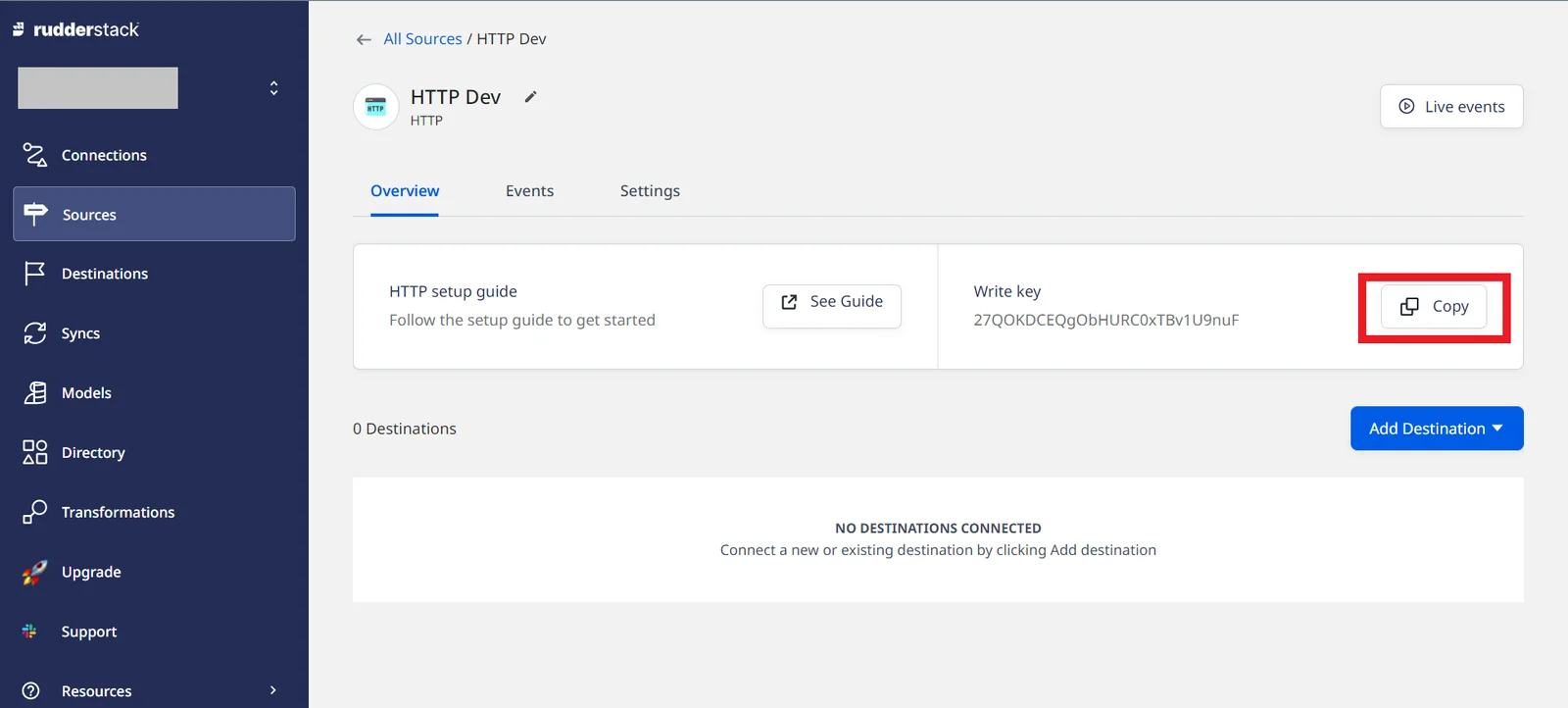The height and width of the screenshot is (708, 1568).
Task: Click the No Destinations Connected message
Action: pos(938,529)
